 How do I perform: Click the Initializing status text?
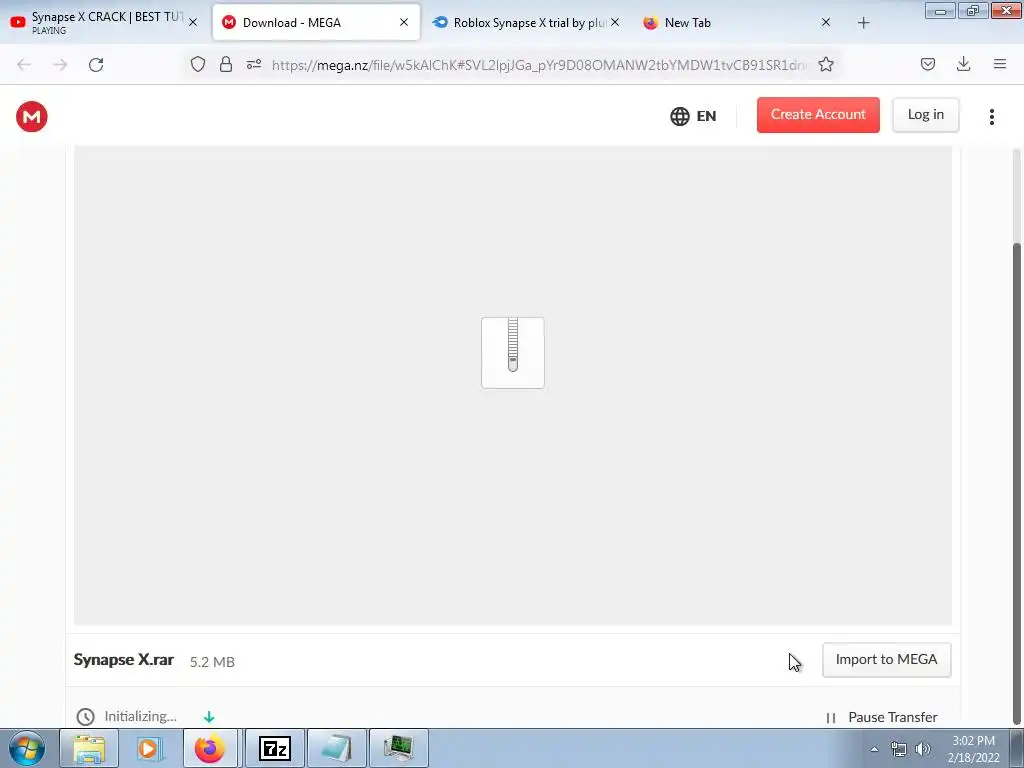140,716
